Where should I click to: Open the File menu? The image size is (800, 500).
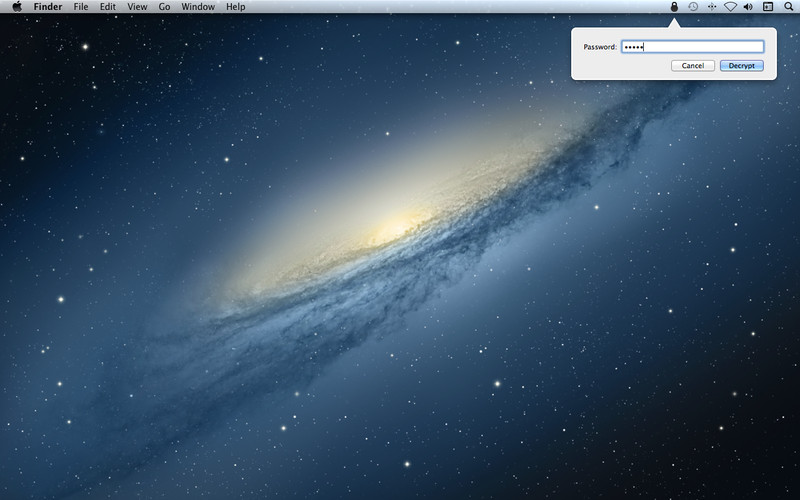pos(82,7)
